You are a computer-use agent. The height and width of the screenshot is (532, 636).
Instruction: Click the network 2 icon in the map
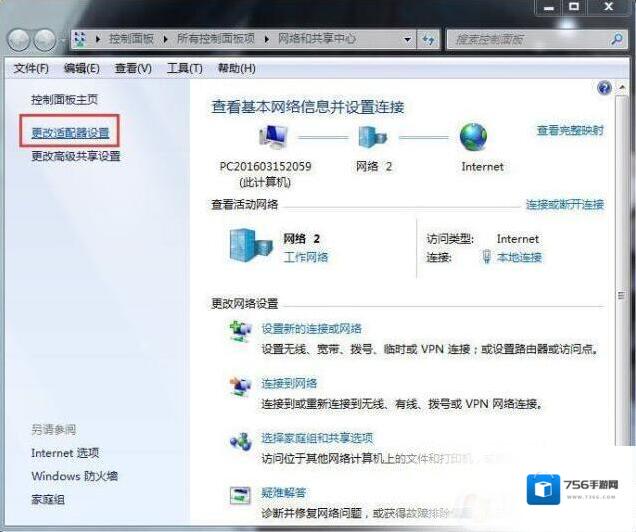372,137
